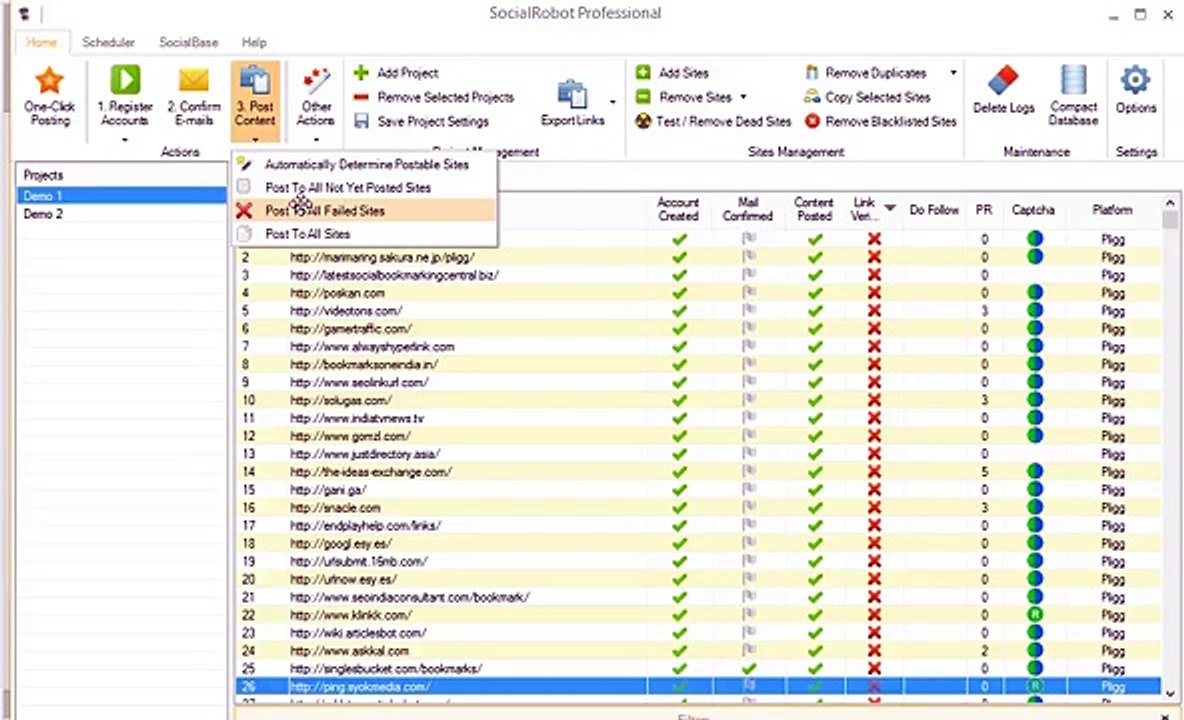
Task: Sort by Mail Confirmed column
Action: click(748, 209)
